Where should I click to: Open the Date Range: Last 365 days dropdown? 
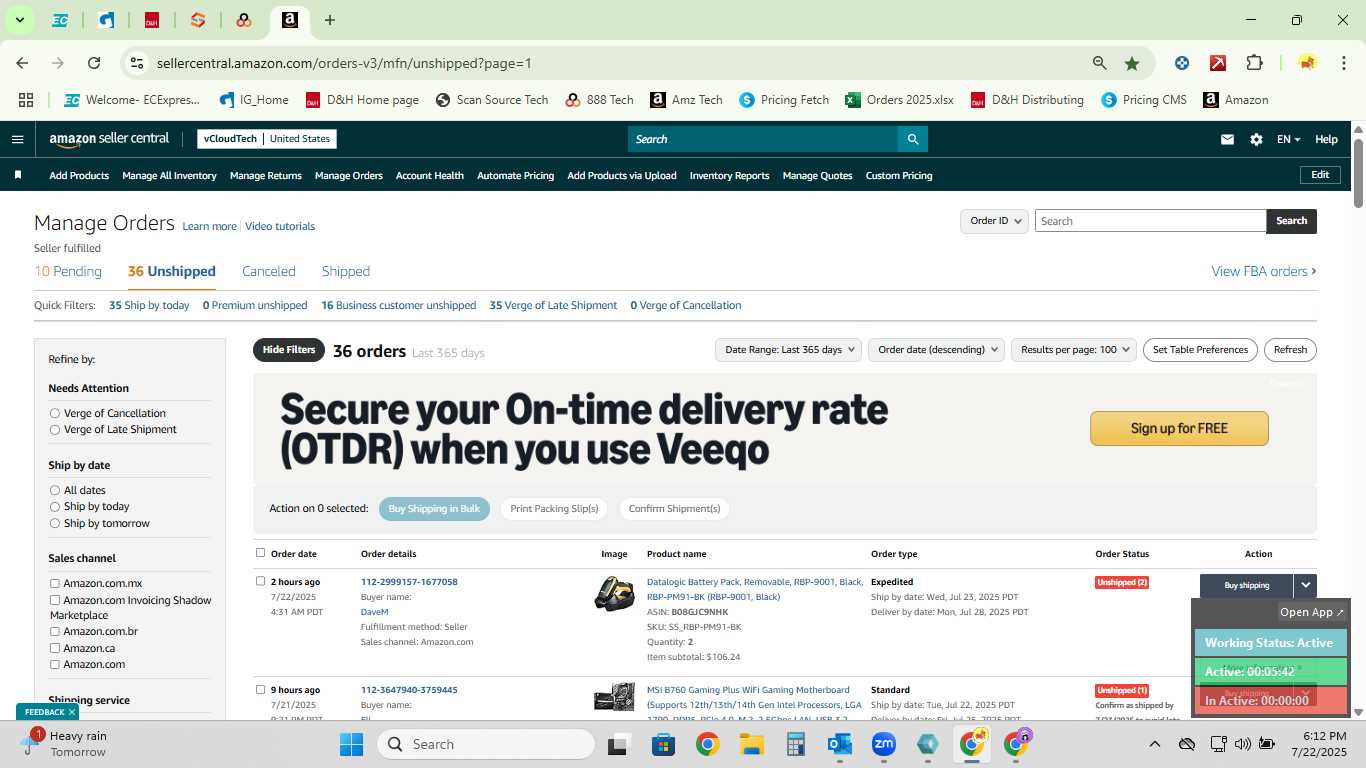click(788, 349)
